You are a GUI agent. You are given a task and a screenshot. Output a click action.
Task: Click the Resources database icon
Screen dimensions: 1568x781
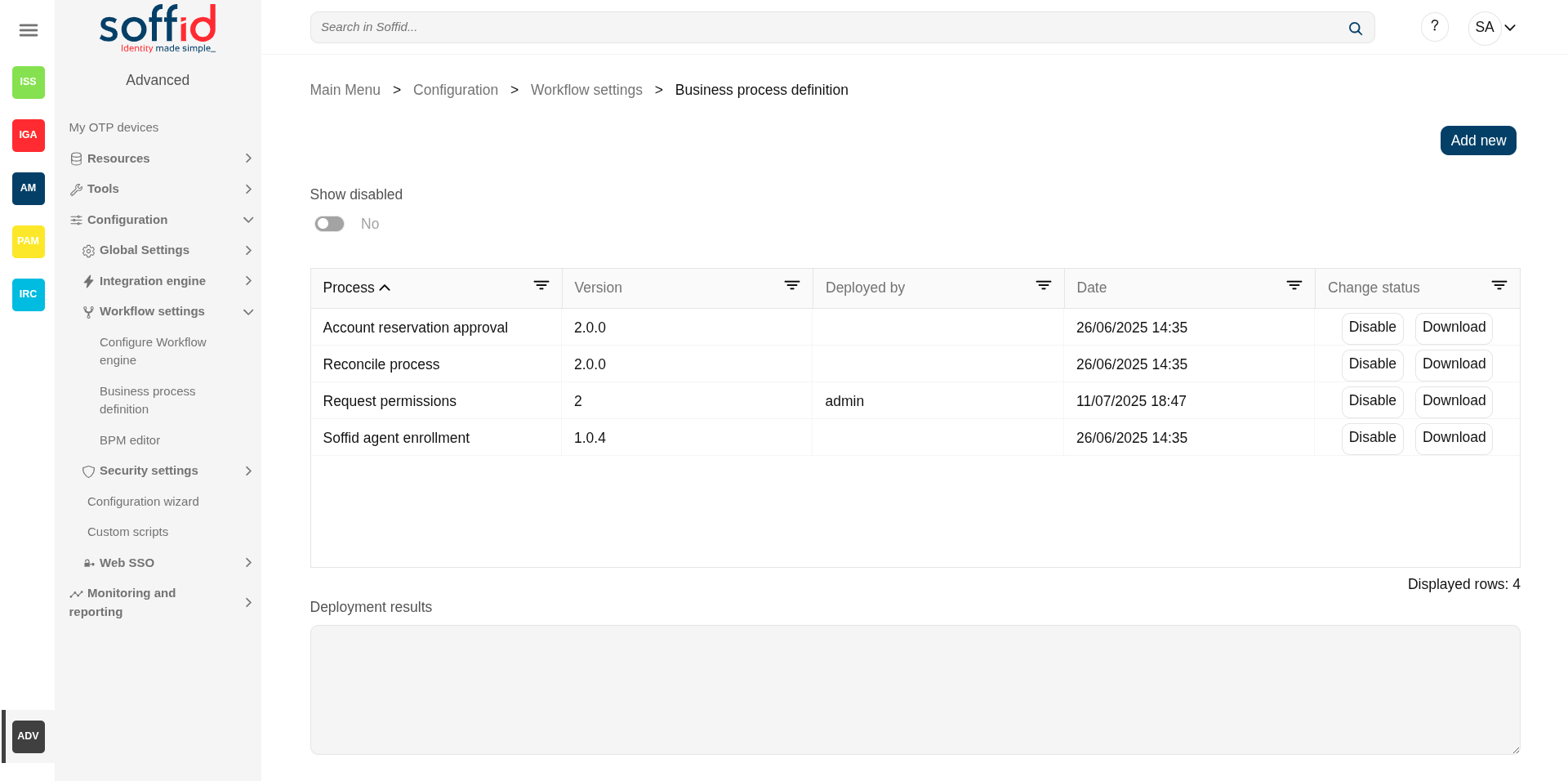pyautogui.click(x=76, y=159)
